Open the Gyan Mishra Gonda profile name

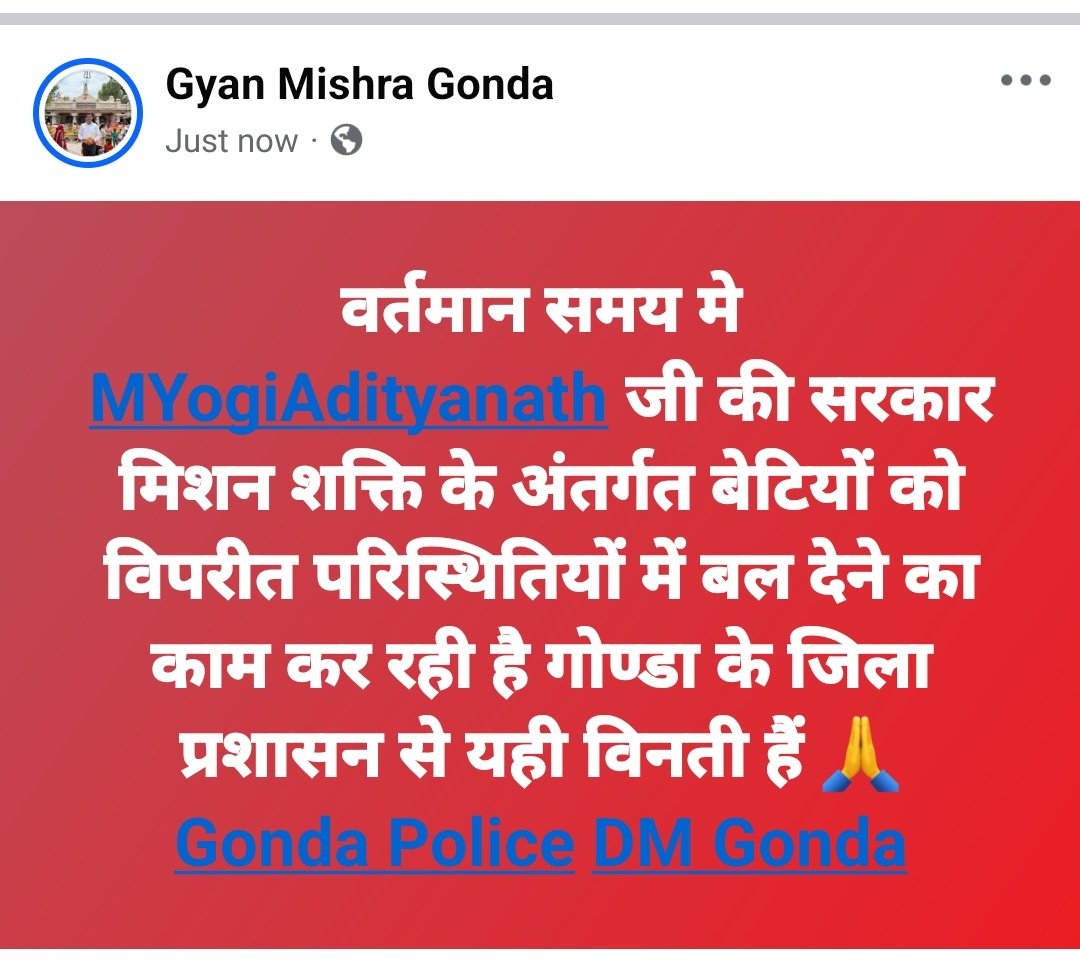click(360, 85)
